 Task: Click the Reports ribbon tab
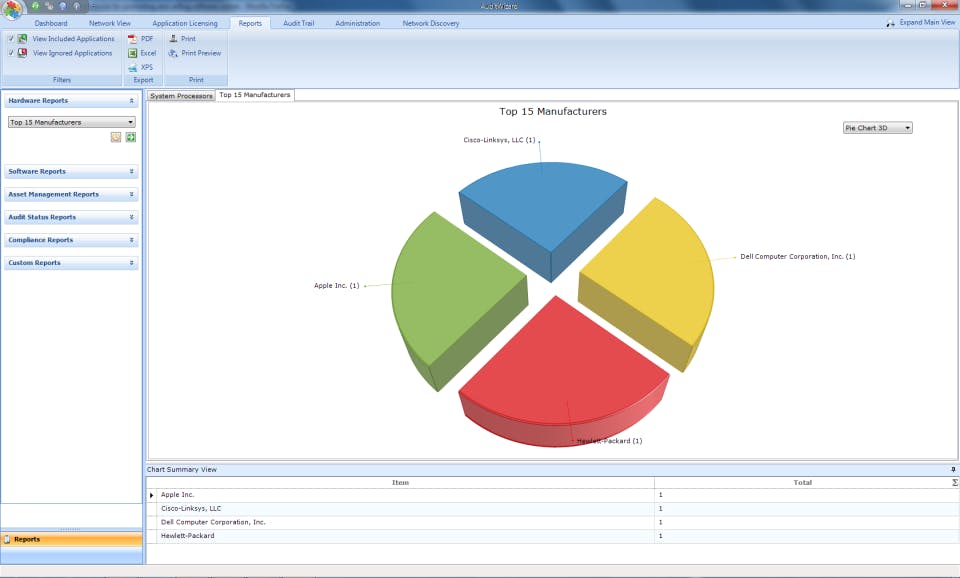point(250,23)
